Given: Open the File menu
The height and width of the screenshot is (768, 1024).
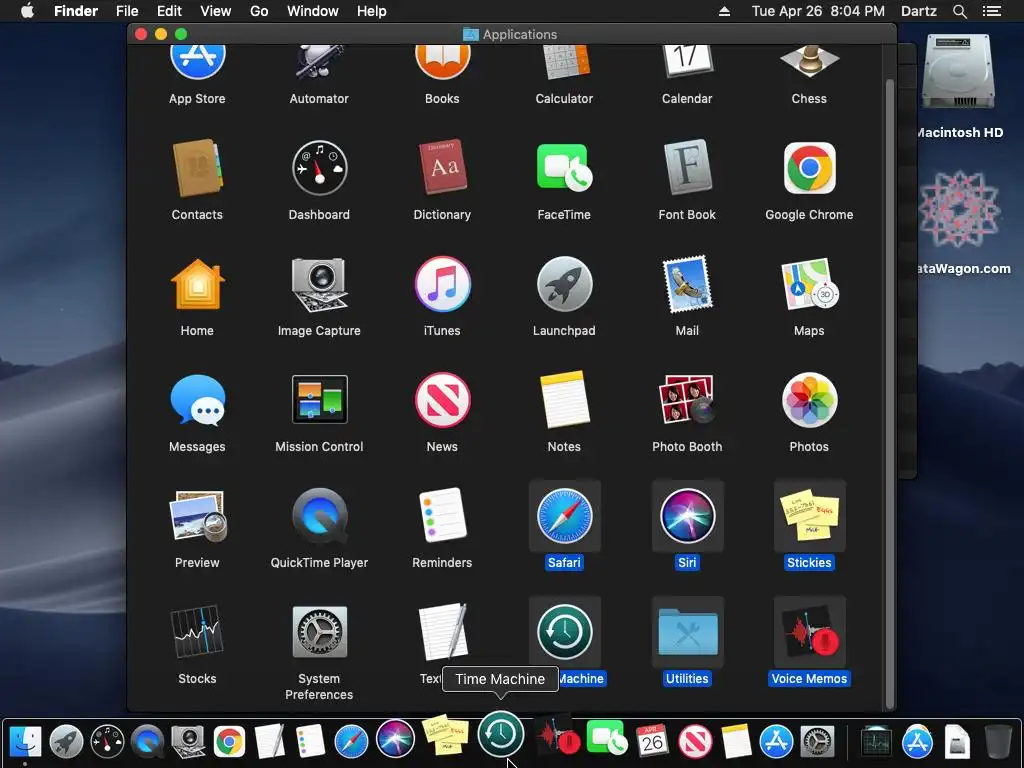Looking at the screenshot, I should [127, 11].
